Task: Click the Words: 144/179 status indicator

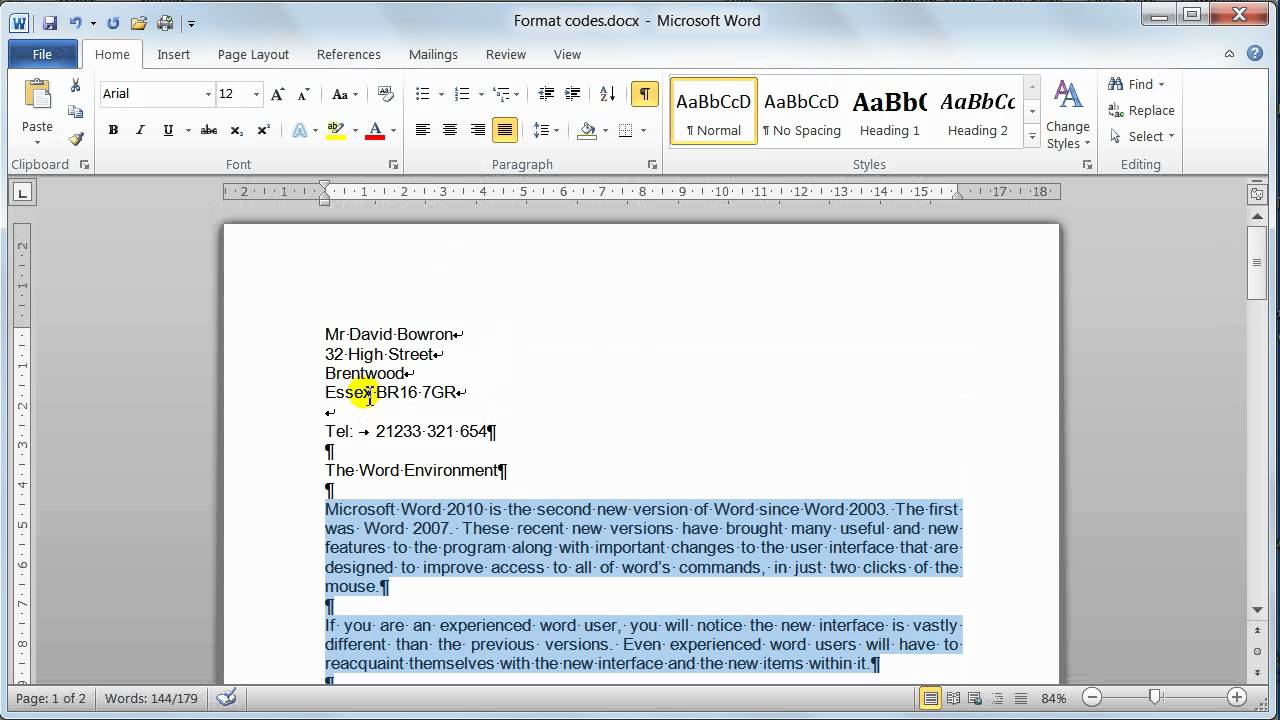Action: click(x=149, y=698)
